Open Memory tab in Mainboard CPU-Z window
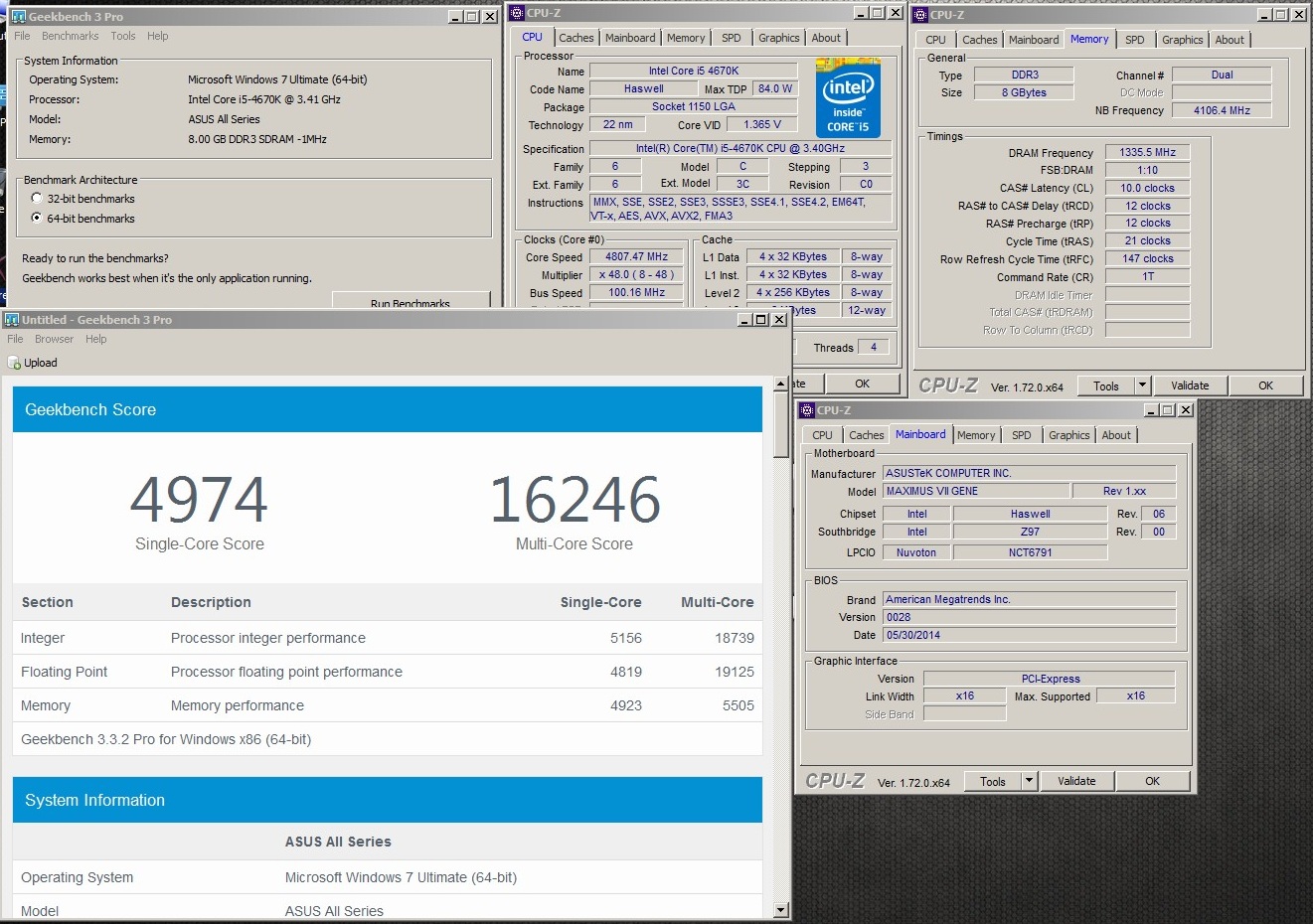The image size is (1313, 924). pos(976,435)
